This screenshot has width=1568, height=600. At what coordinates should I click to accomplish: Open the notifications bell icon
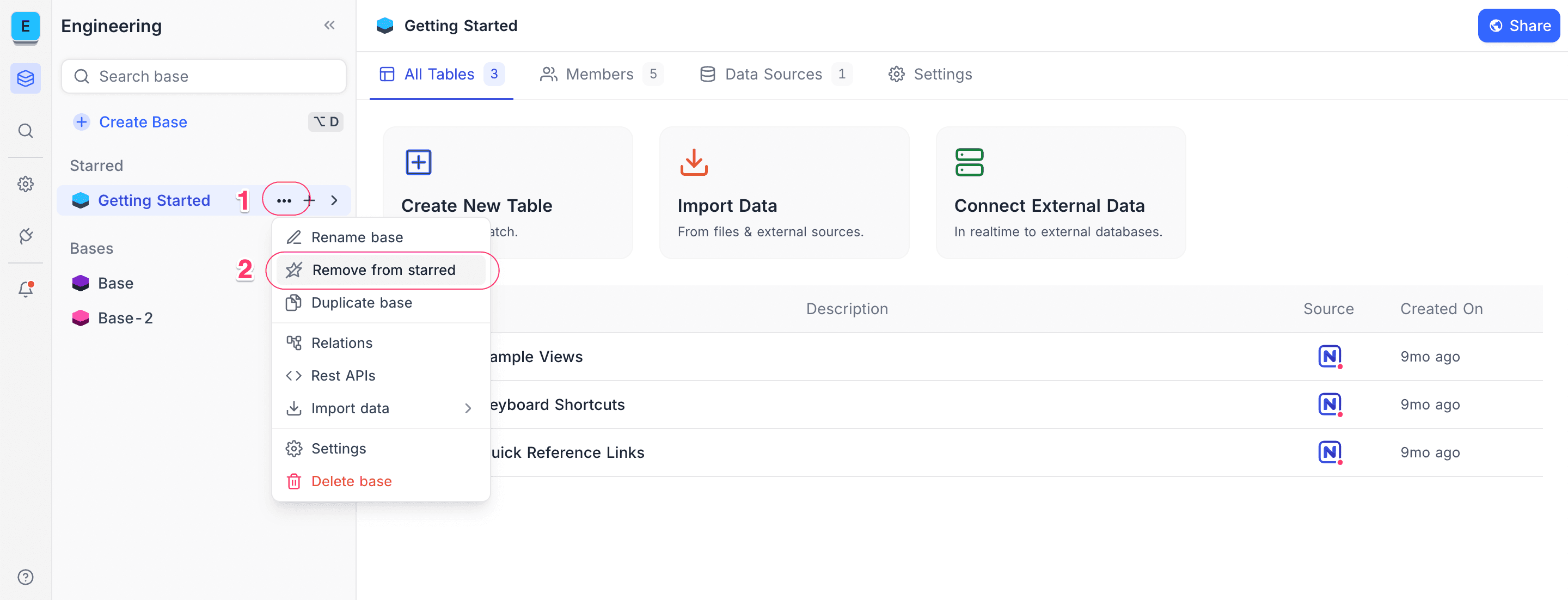tap(25, 289)
